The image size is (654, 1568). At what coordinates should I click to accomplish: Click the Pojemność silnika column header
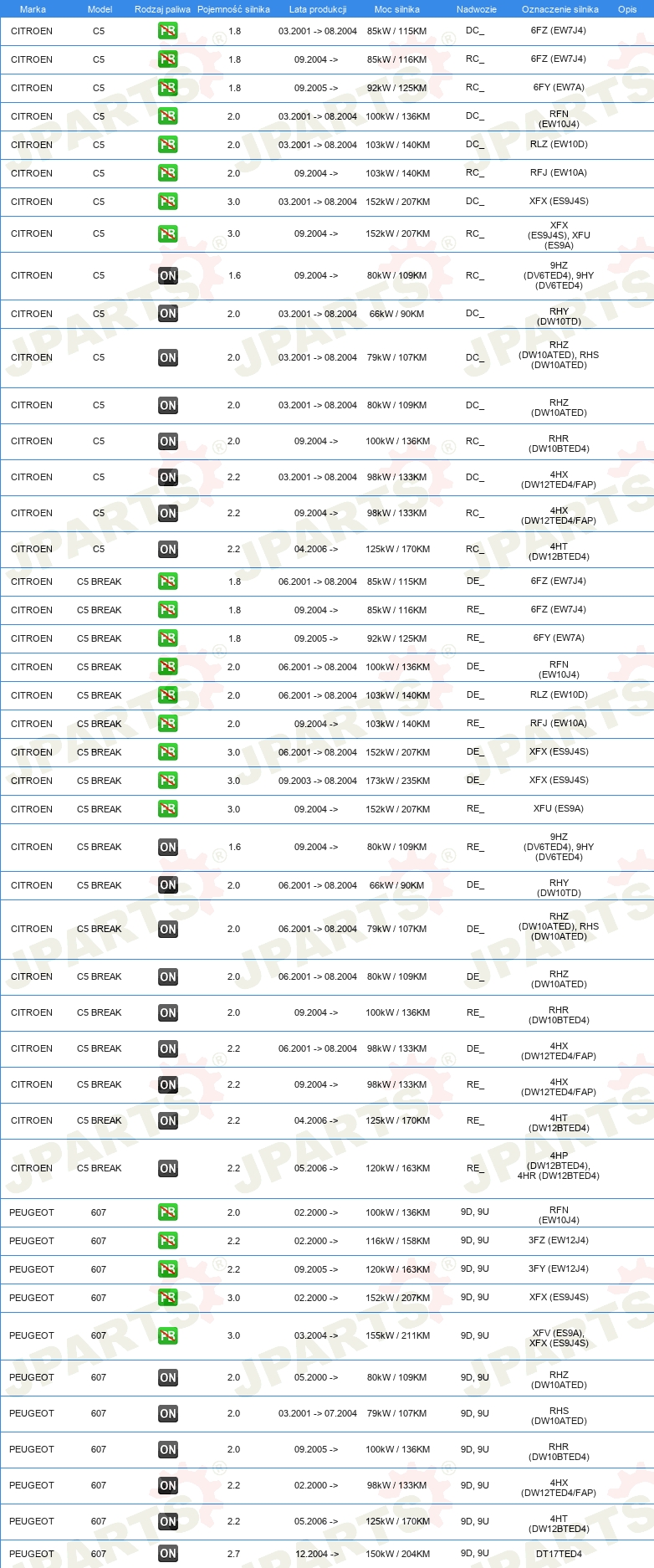point(233,9)
